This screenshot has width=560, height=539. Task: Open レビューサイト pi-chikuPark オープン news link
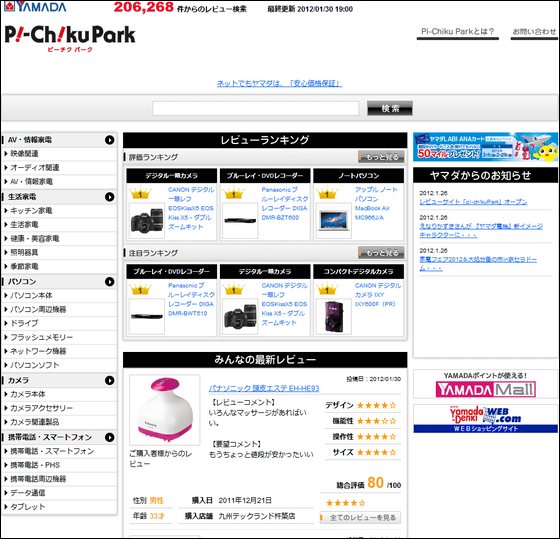pyautogui.click(x=473, y=202)
